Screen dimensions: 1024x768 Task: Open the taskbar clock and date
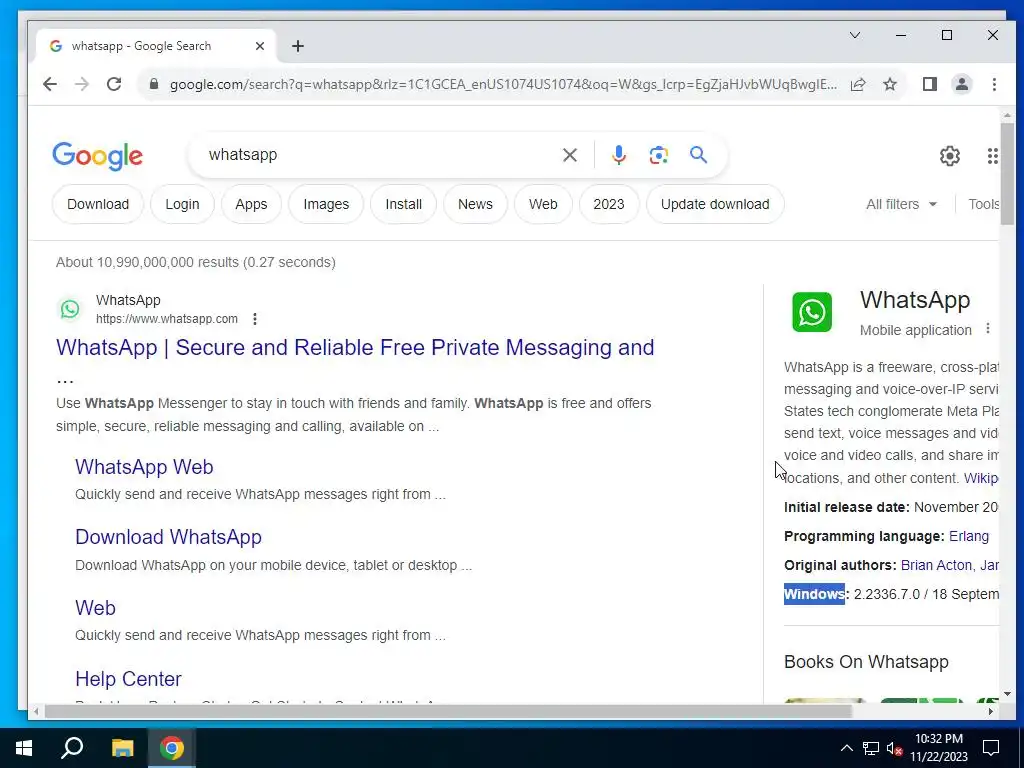point(938,748)
